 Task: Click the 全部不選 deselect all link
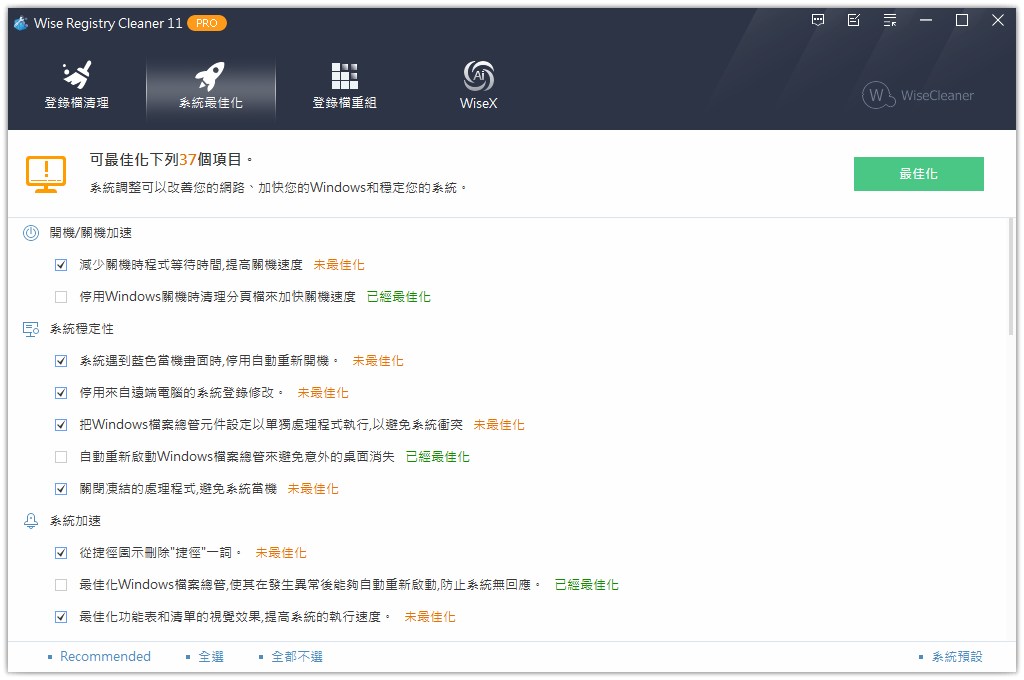[x=297, y=656]
